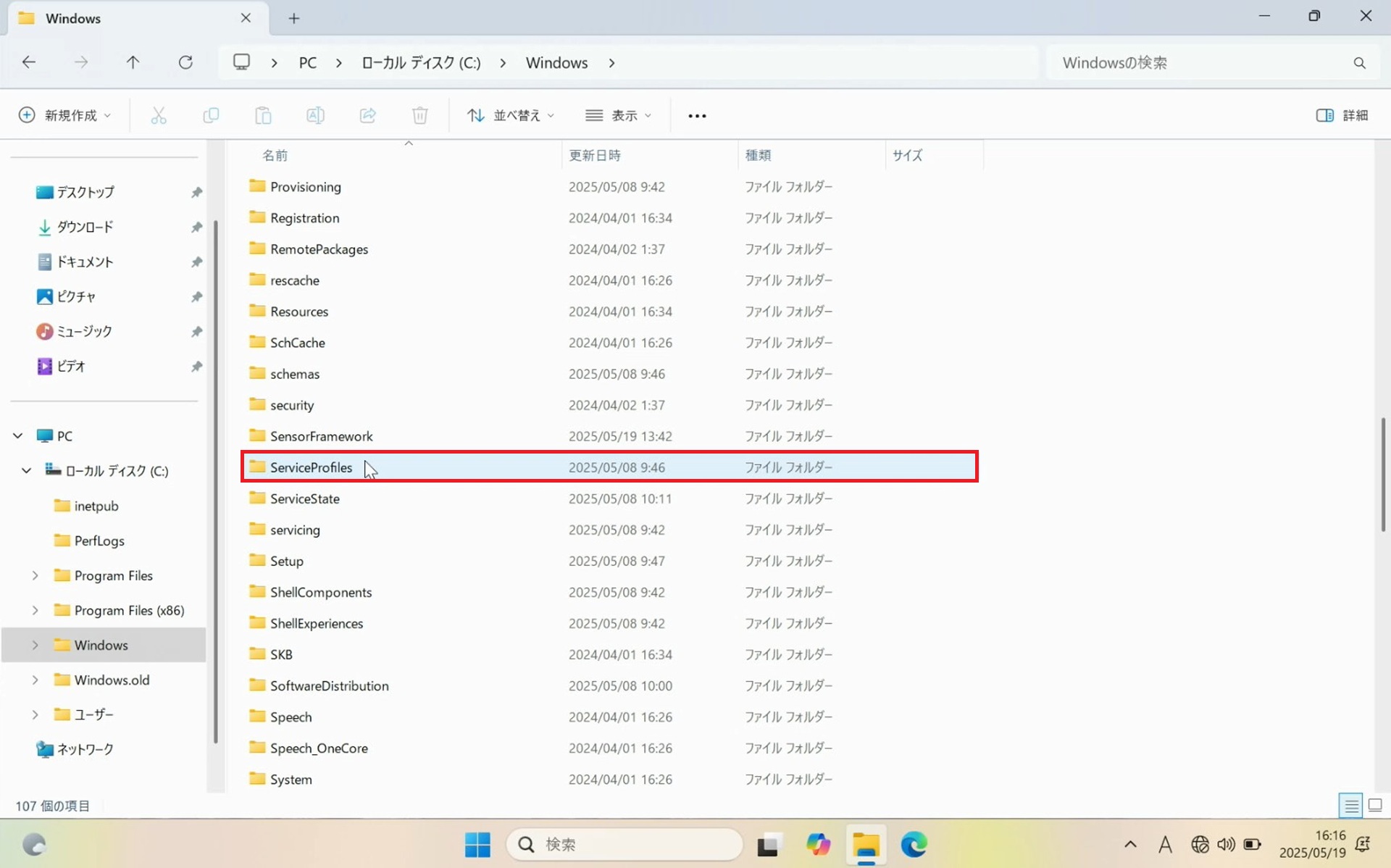Open a new tab with plus button
The height and width of the screenshot is (868, 1391).
point(293,19)
